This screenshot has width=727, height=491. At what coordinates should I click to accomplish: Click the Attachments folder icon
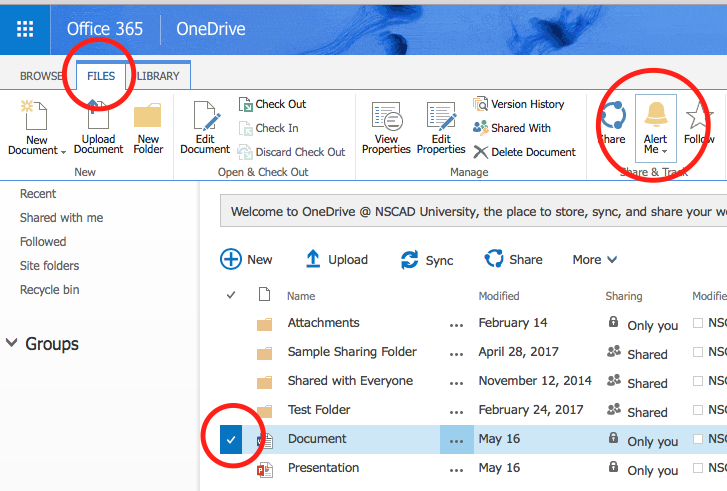tap(265, 324)
